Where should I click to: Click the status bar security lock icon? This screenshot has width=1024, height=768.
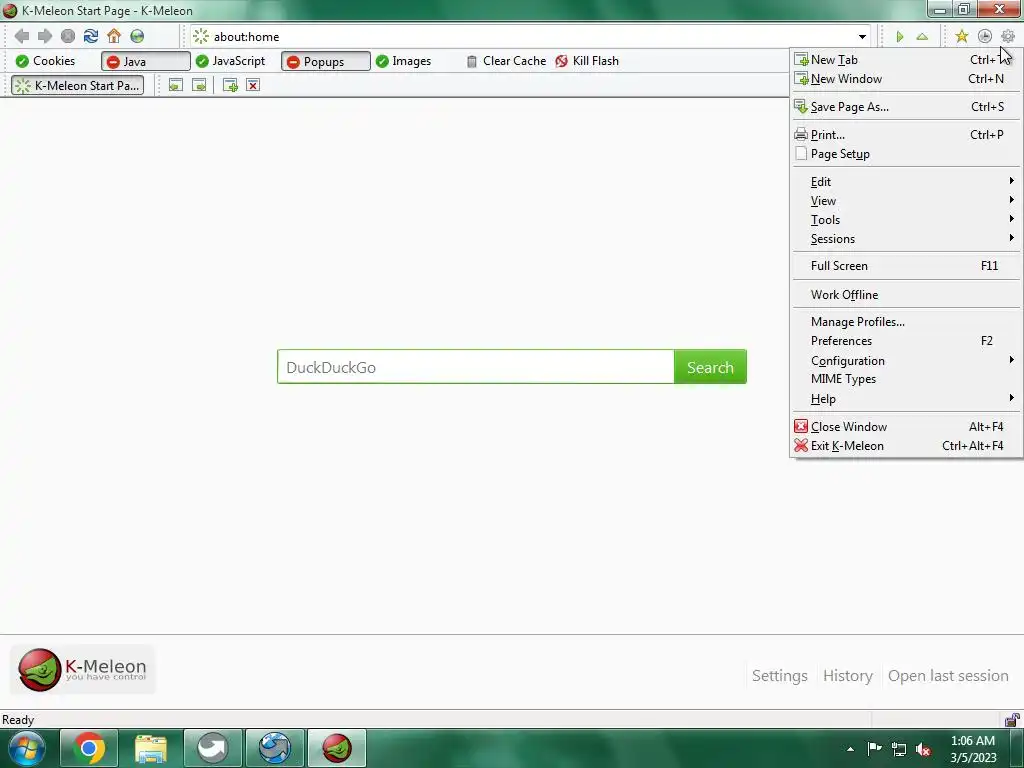tap(1012, 720)
